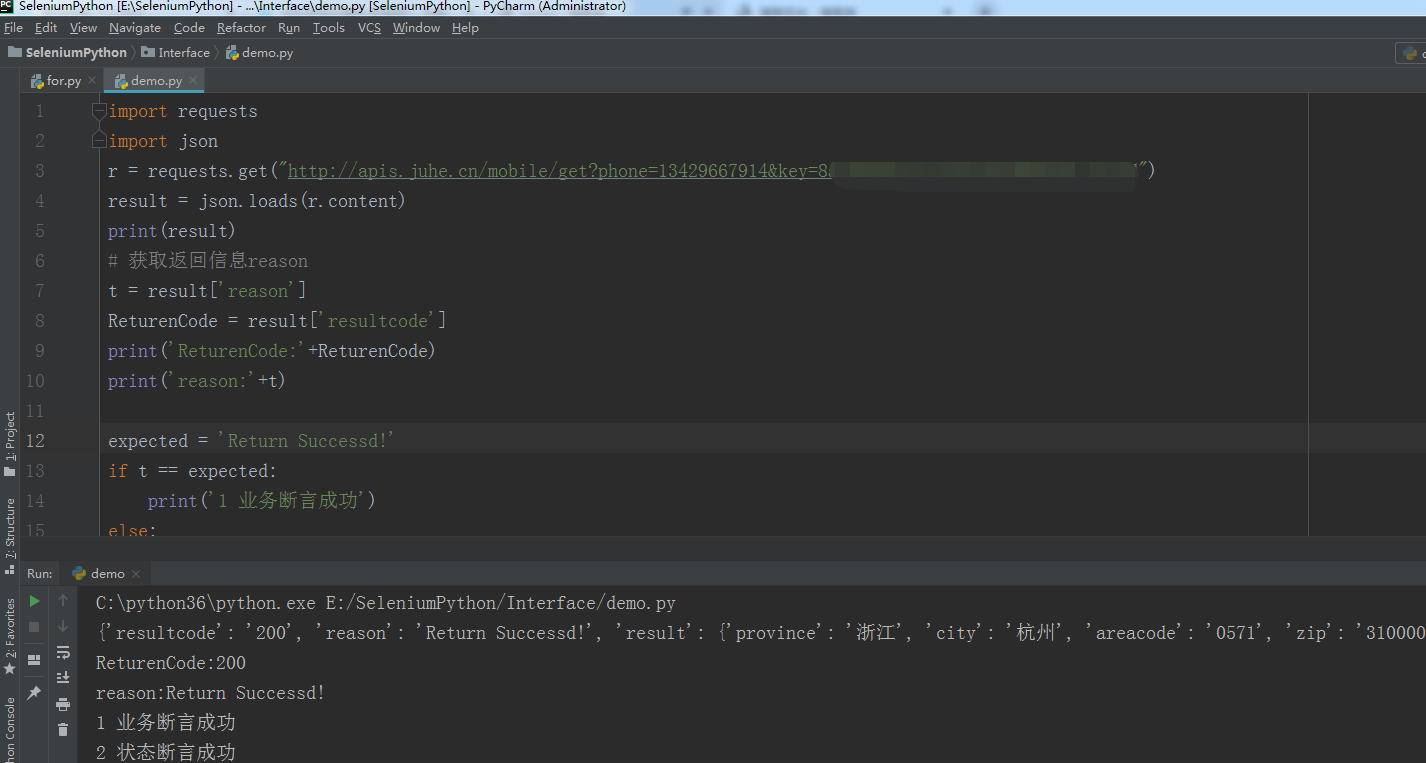The image size is (1426, 763).
Task: Open the Window menu
Action: 416,28
